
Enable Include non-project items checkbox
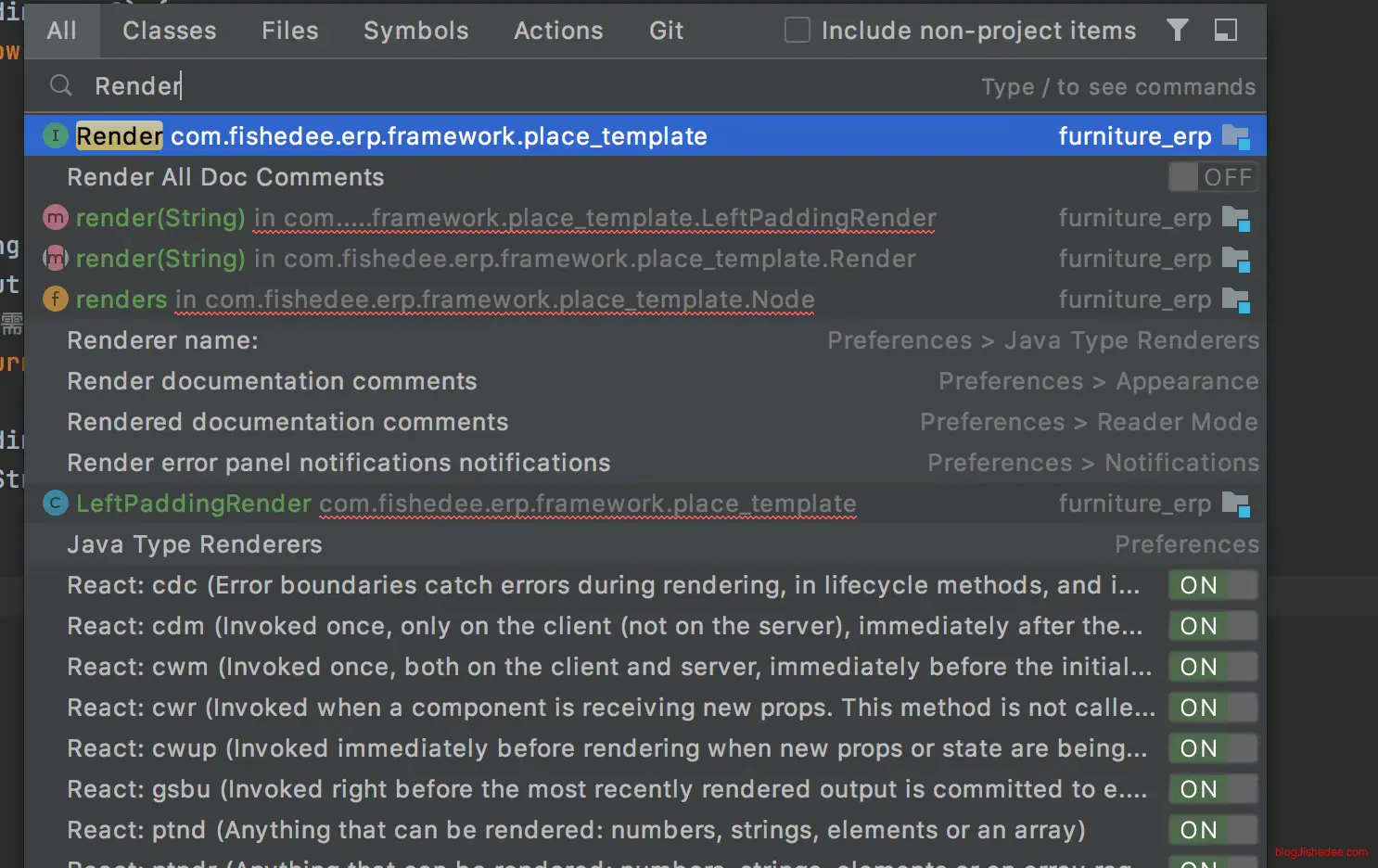click(x=797, y=31)
